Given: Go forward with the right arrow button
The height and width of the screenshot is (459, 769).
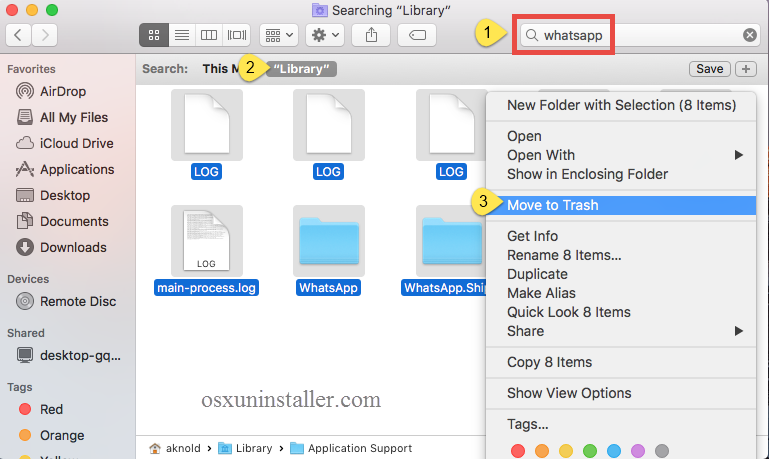Looking at the screenshot, I should [x=45, y=35].
